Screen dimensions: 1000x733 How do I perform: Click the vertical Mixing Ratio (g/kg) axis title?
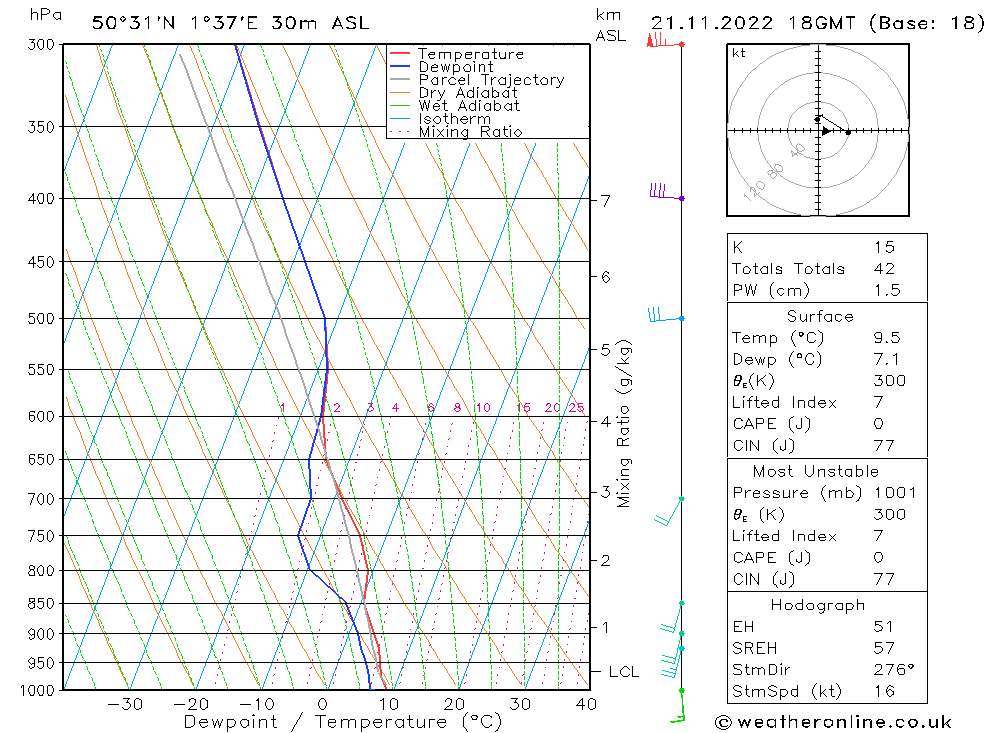click(624, 424)
